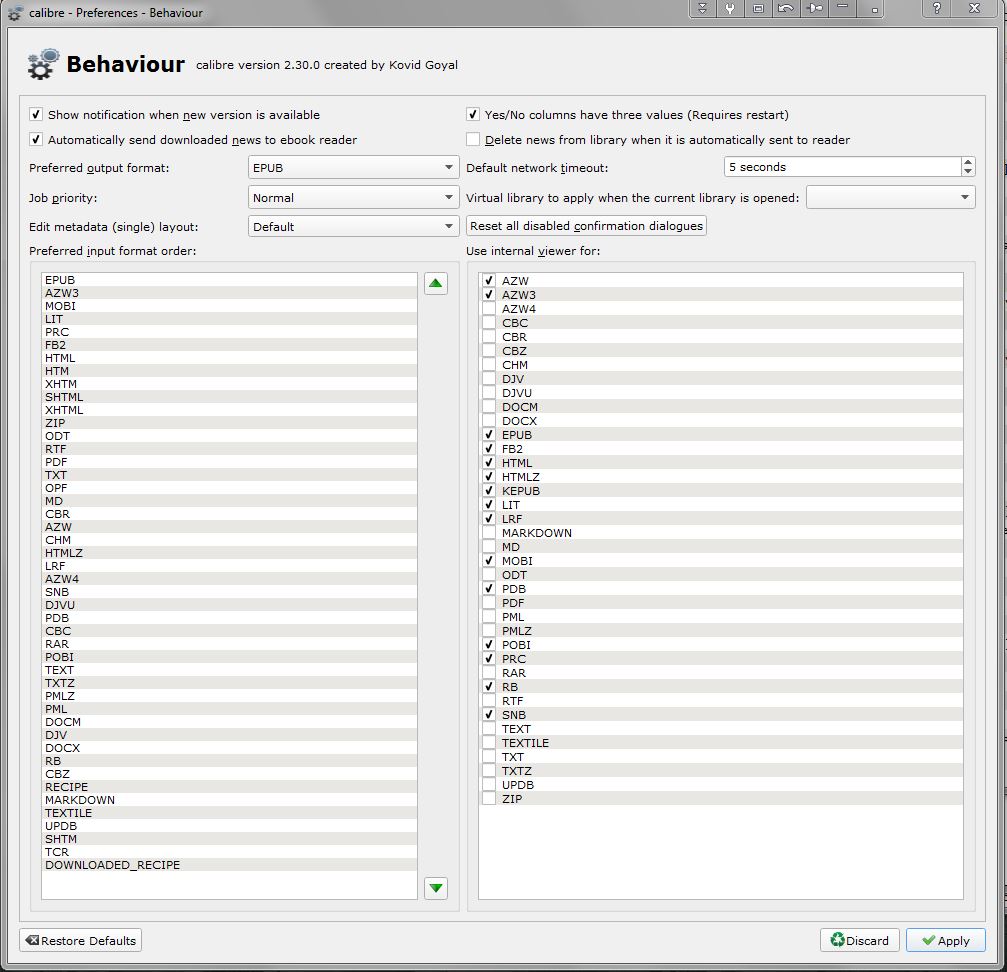This screenshot has width=1007, height=972.
Task: Uncheck RB in internal viewer list
Action: coord(489,687)
